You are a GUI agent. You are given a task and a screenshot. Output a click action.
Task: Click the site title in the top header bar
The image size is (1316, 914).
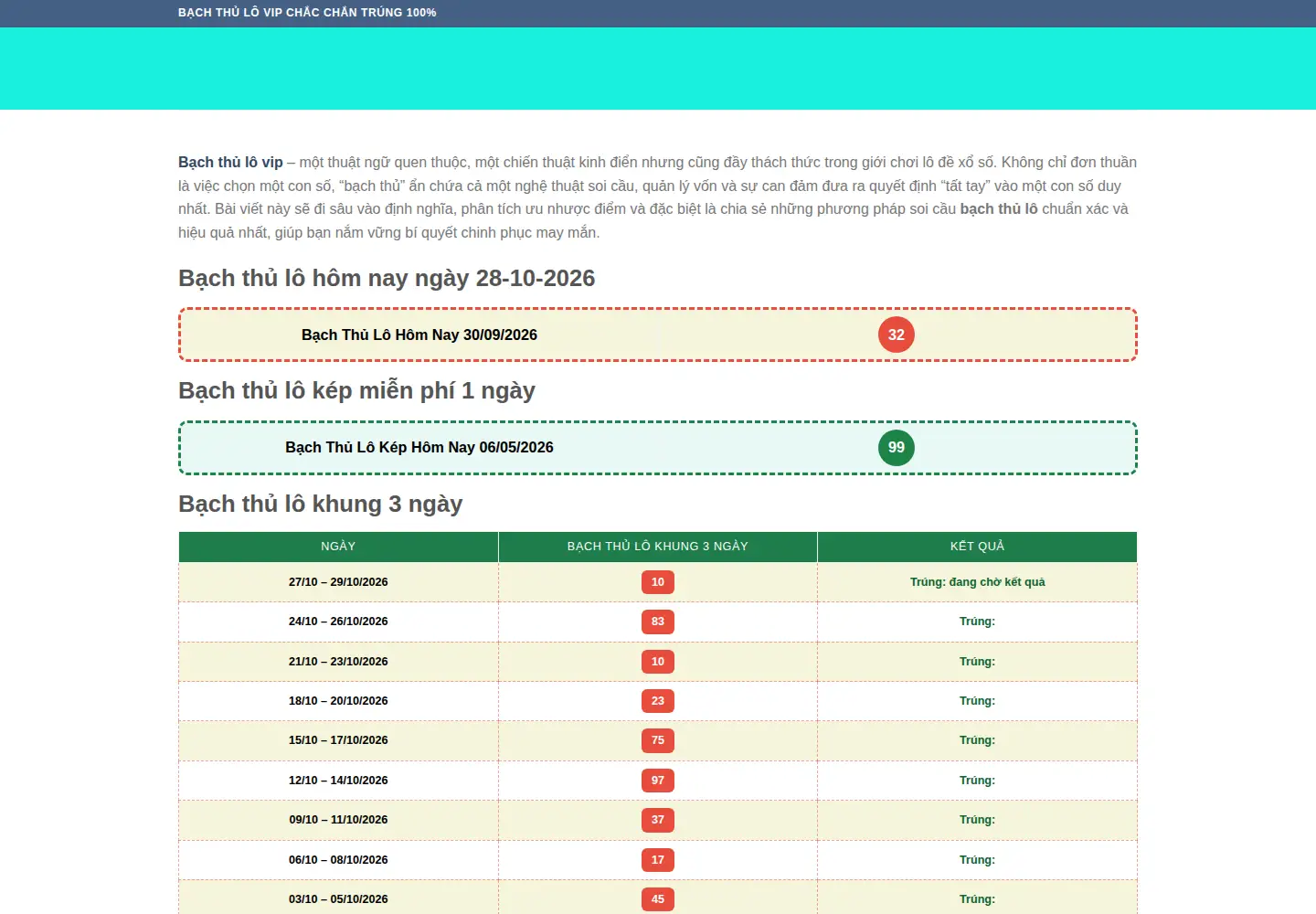(307, 13)
